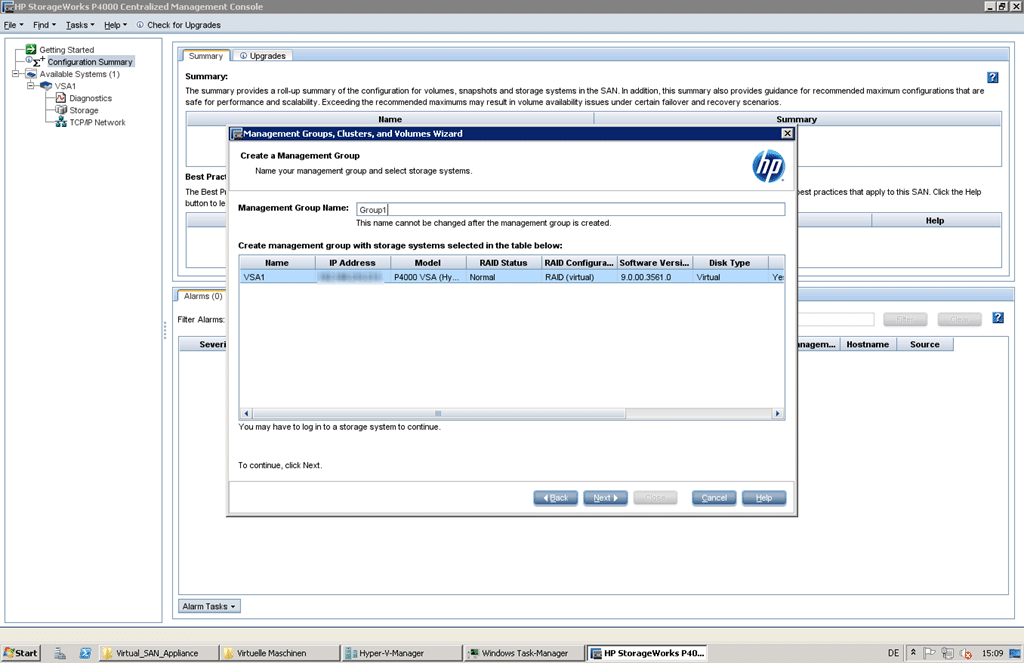
Task: Click the Help button in wizard
Action: 763,498
